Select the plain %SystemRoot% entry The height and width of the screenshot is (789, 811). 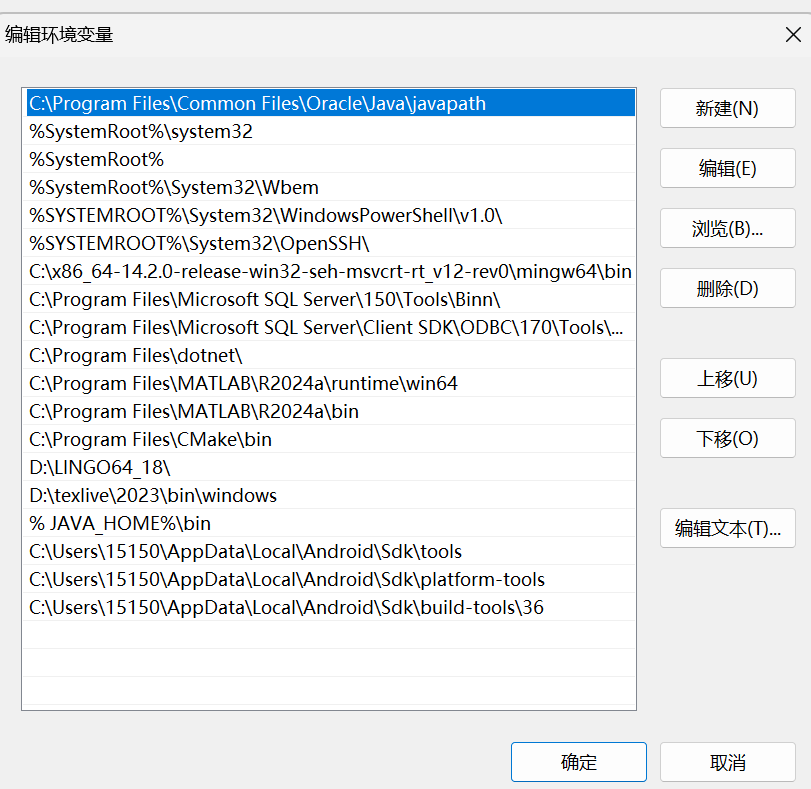pos(331,159)
